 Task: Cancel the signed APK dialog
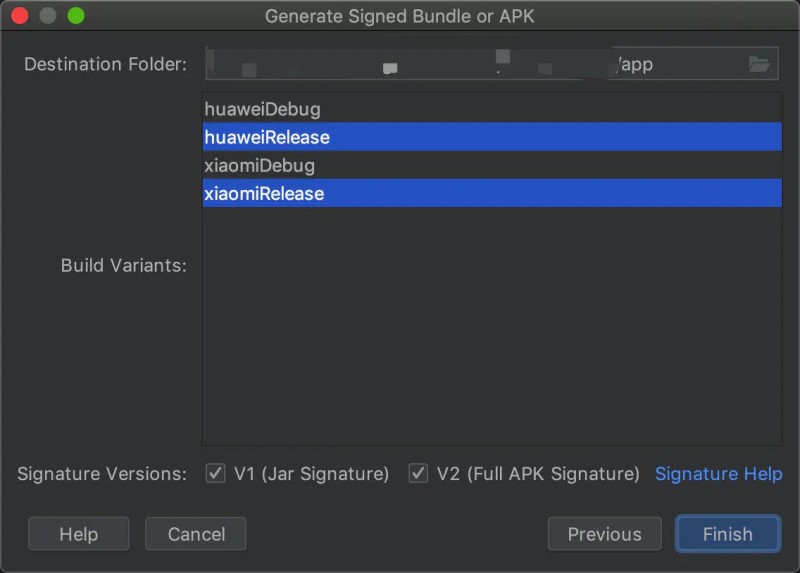pyautogui.click(x=196, y=534)
